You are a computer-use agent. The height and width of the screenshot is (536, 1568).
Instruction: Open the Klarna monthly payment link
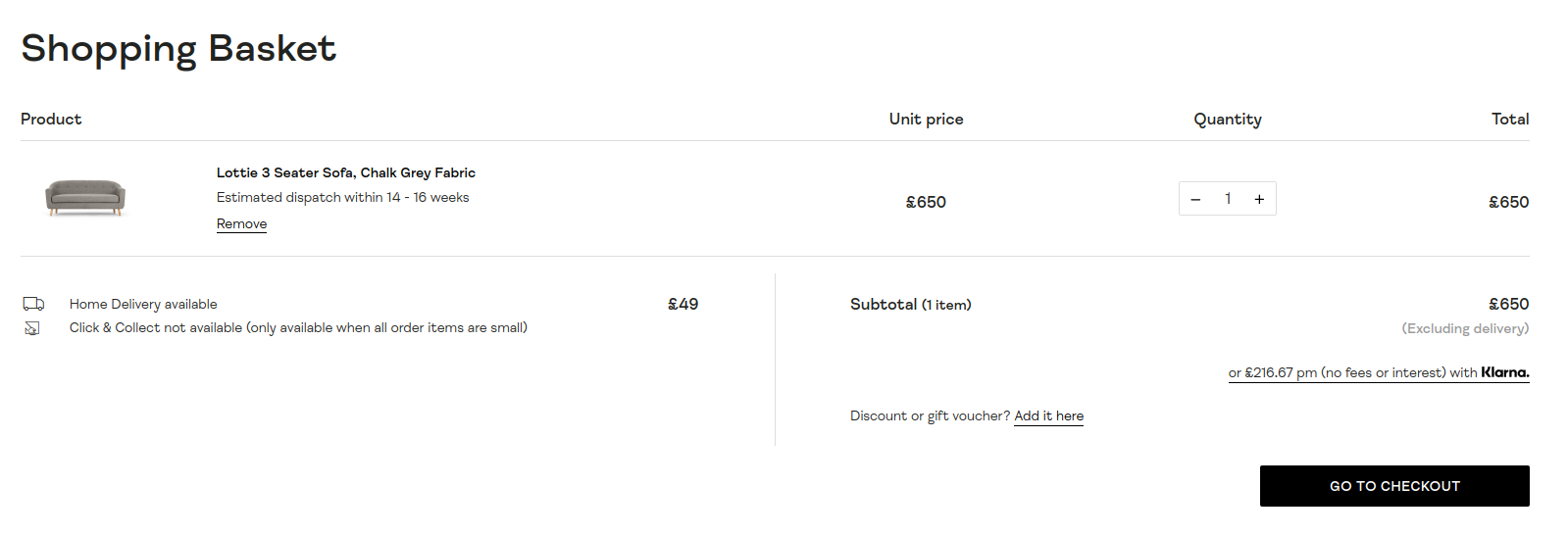click(1352, 372)
